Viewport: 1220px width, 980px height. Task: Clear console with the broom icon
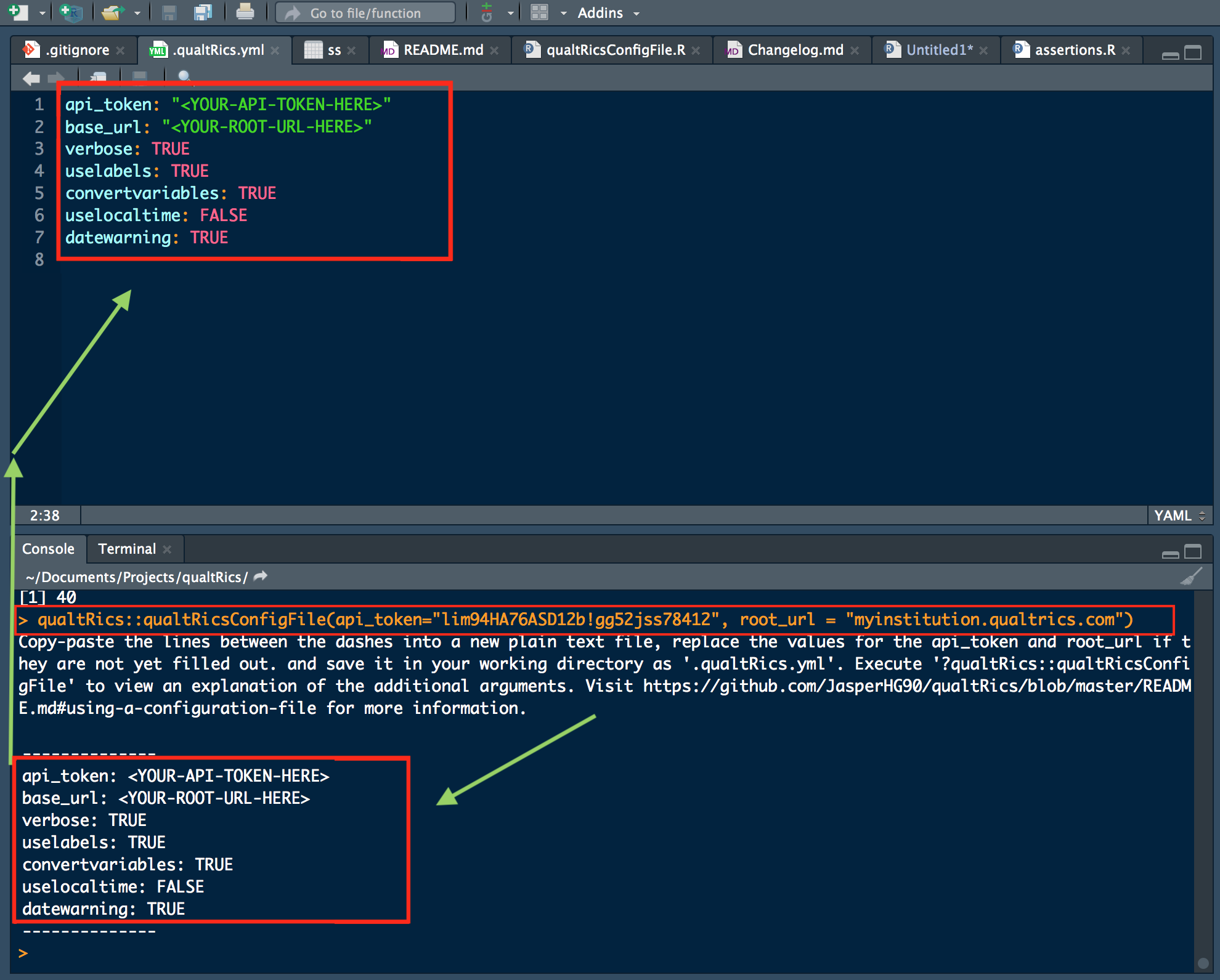pos(1190,577)
